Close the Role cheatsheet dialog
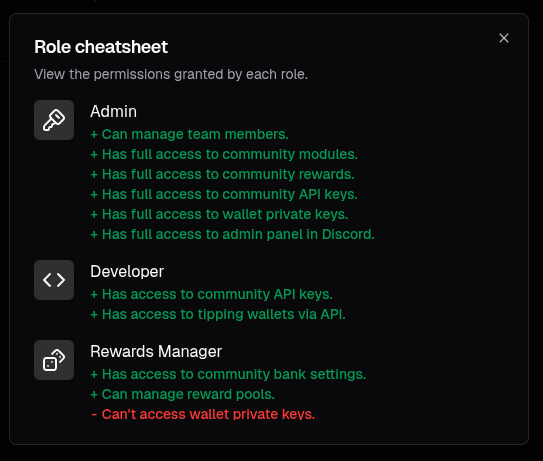Image resolution: width=543 pixels, height=461 pixels. click(x=504, y=38)
